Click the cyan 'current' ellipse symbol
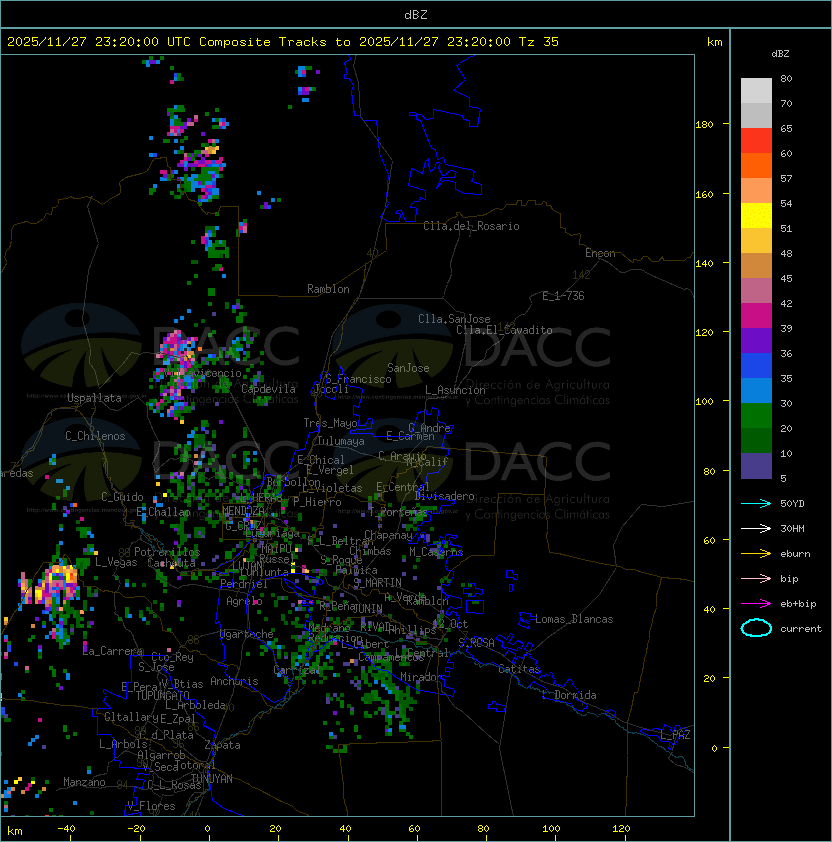 tap(756, 628)
